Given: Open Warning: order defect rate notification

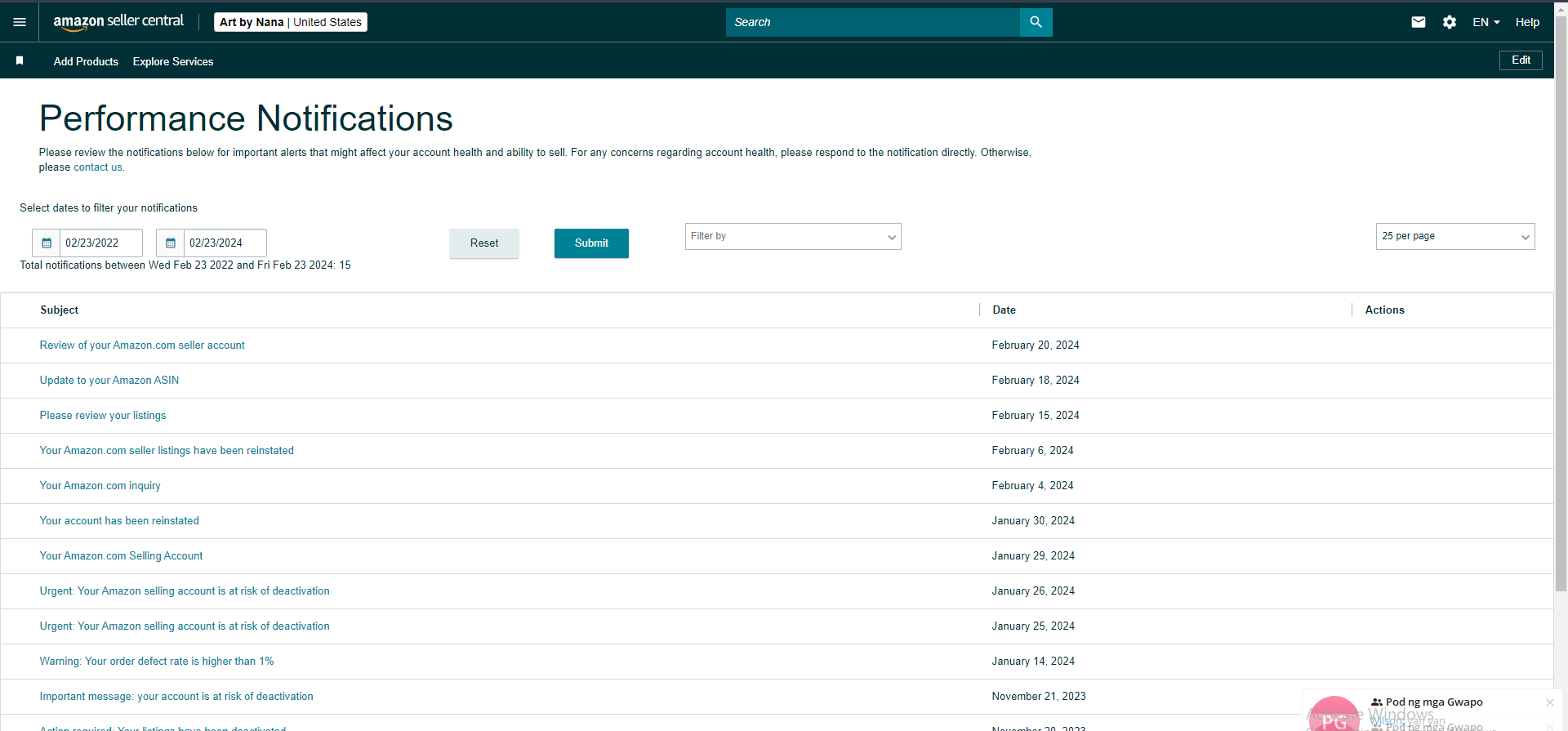Looking at the screenshot, I should click(x=157, y=662).
